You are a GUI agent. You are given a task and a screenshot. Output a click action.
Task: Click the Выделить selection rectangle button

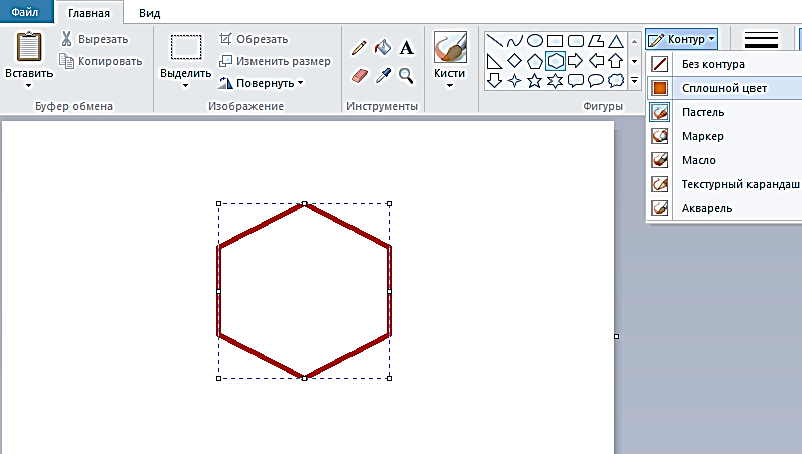[186, 47]
